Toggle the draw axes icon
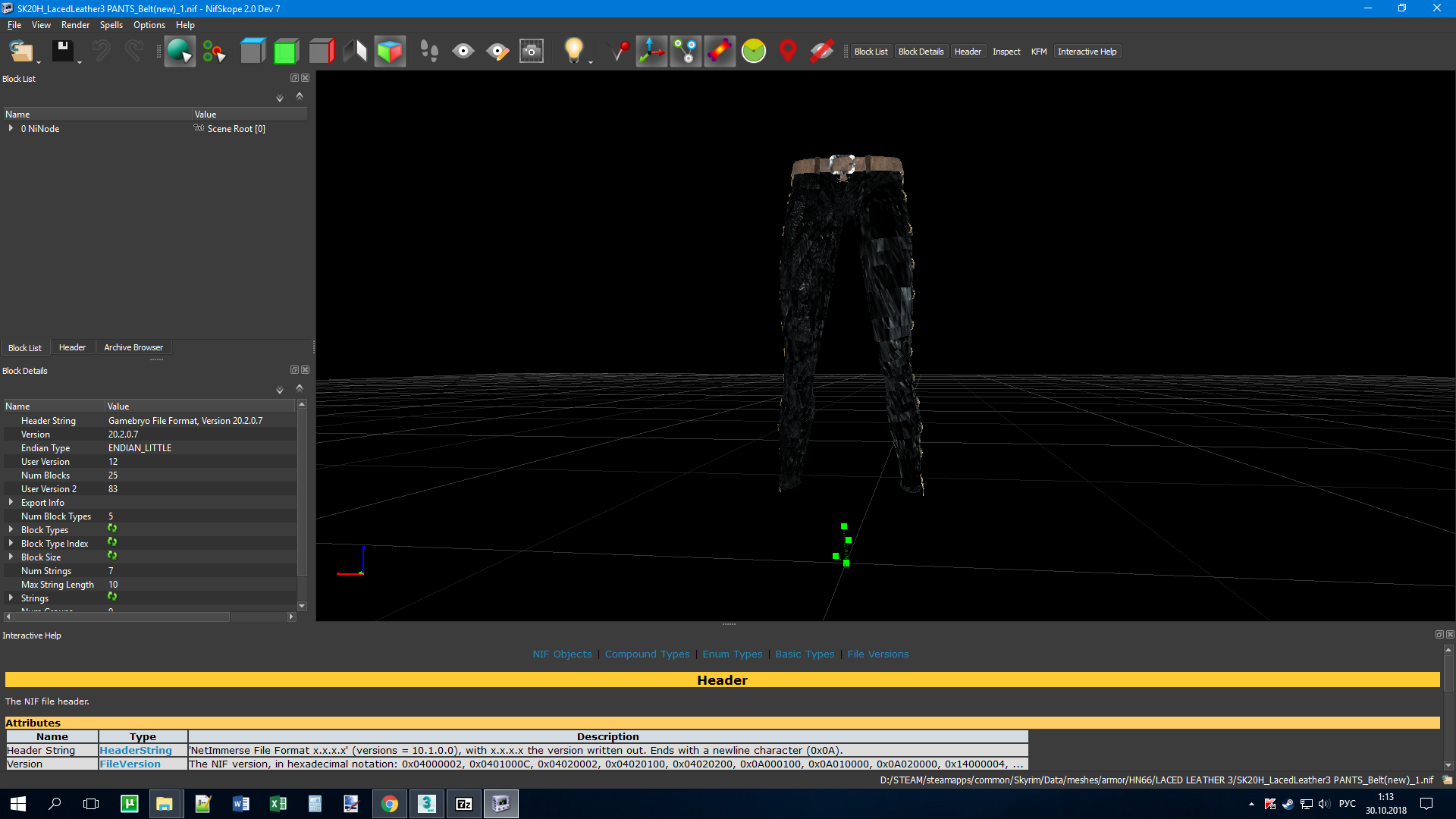Viewport: 1456px width, 819px height. (x=651, y=51)
